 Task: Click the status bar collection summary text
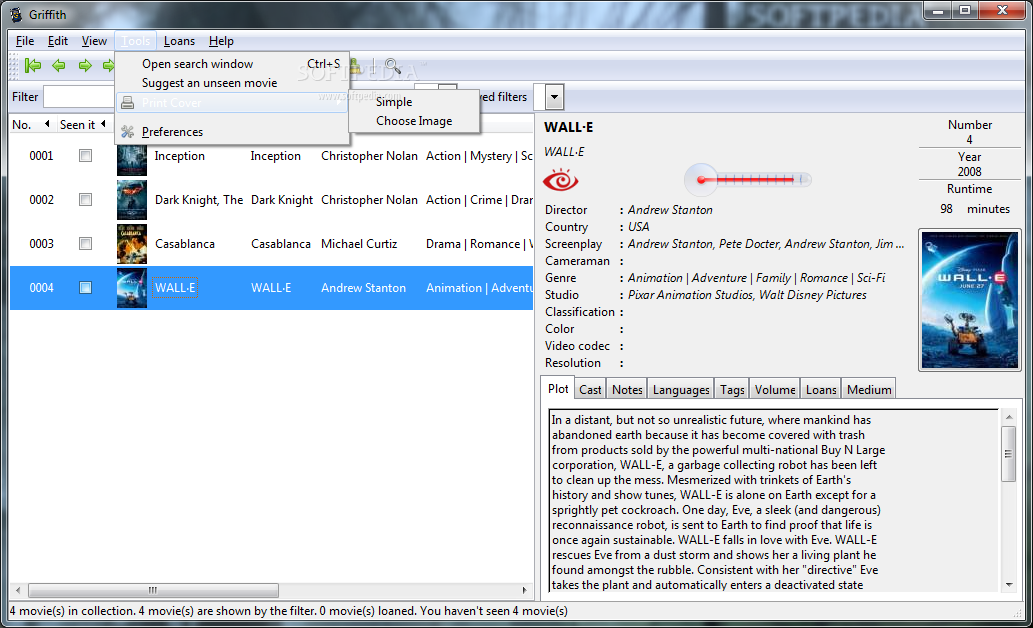click(x=289, y=611)
